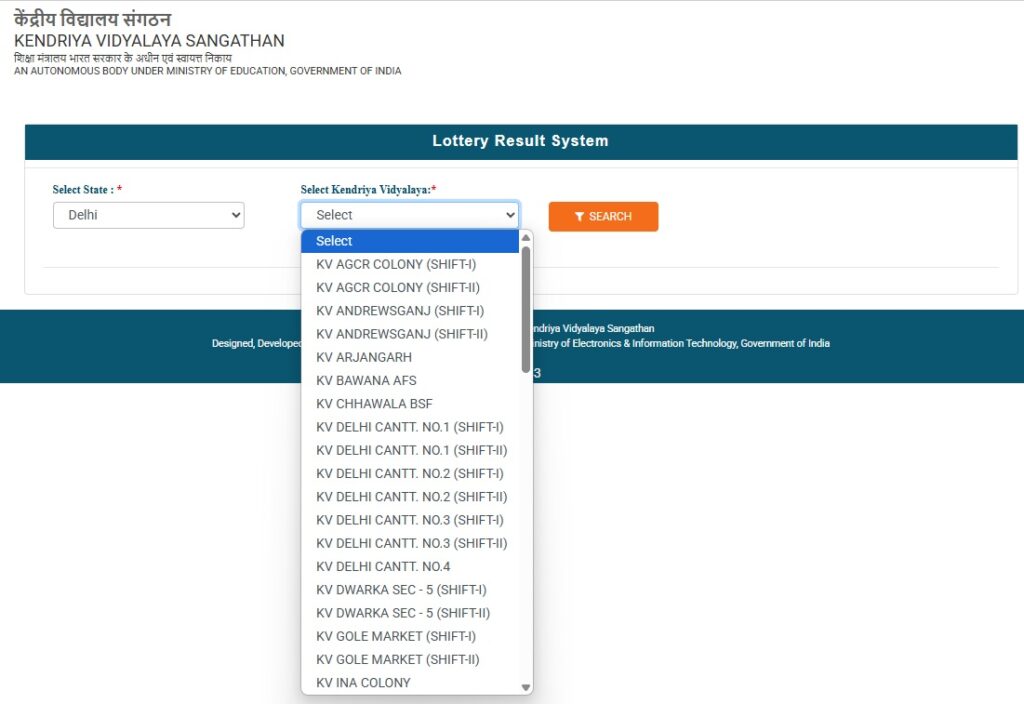Screen dimensions: 1024x704
Task: Click the filter icon on the SEARCH button
Action: (x=579, y=217)
